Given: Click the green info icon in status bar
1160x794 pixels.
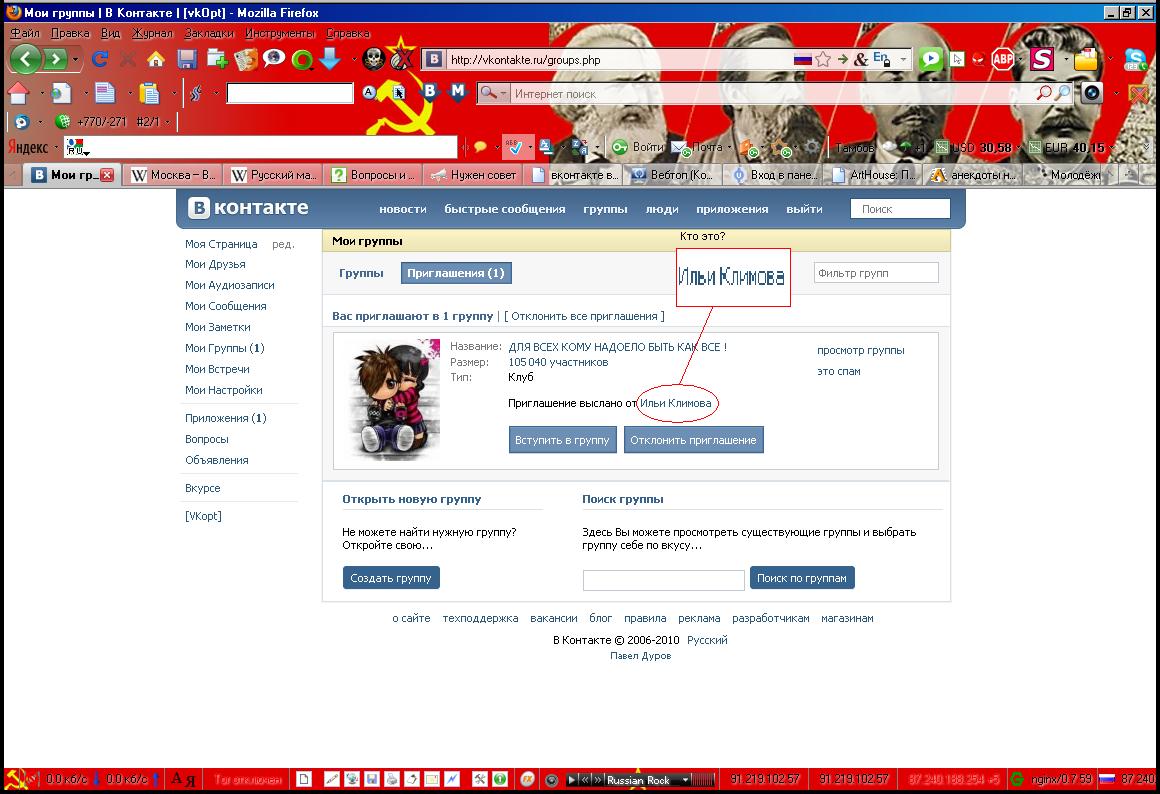Looking at the screenshot, I should (500, 779).
